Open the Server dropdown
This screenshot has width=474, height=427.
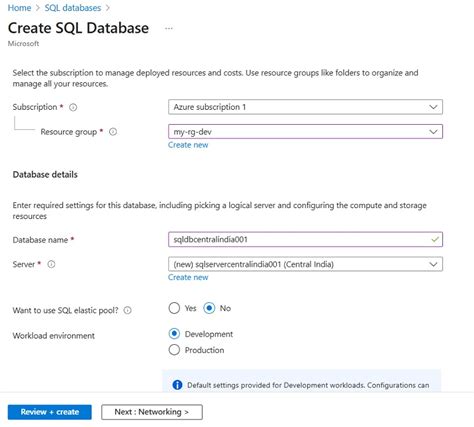[305, 264]
